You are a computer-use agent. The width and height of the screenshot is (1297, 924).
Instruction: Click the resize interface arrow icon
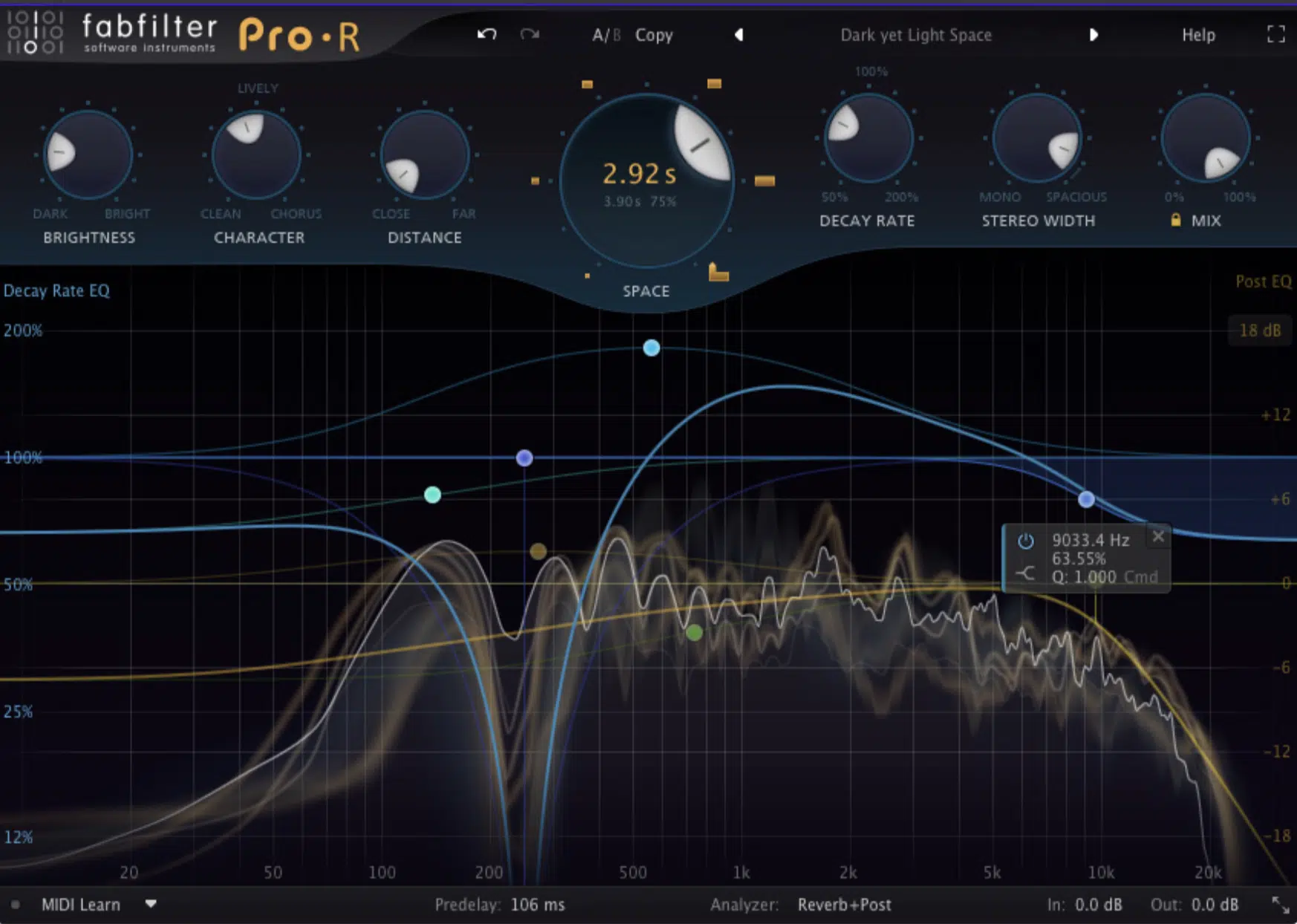[1281, 905]
